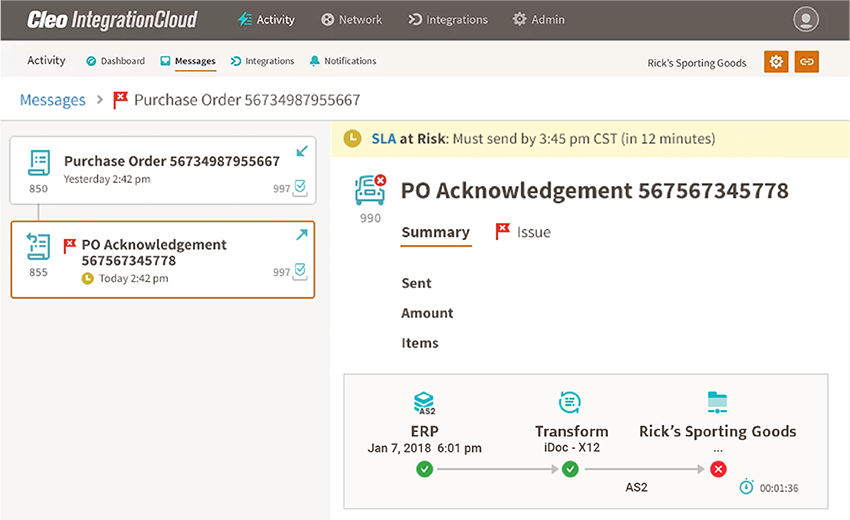Click the green check under Transform
The width and height of the screenshot is (850, 520).
point(570,469)
